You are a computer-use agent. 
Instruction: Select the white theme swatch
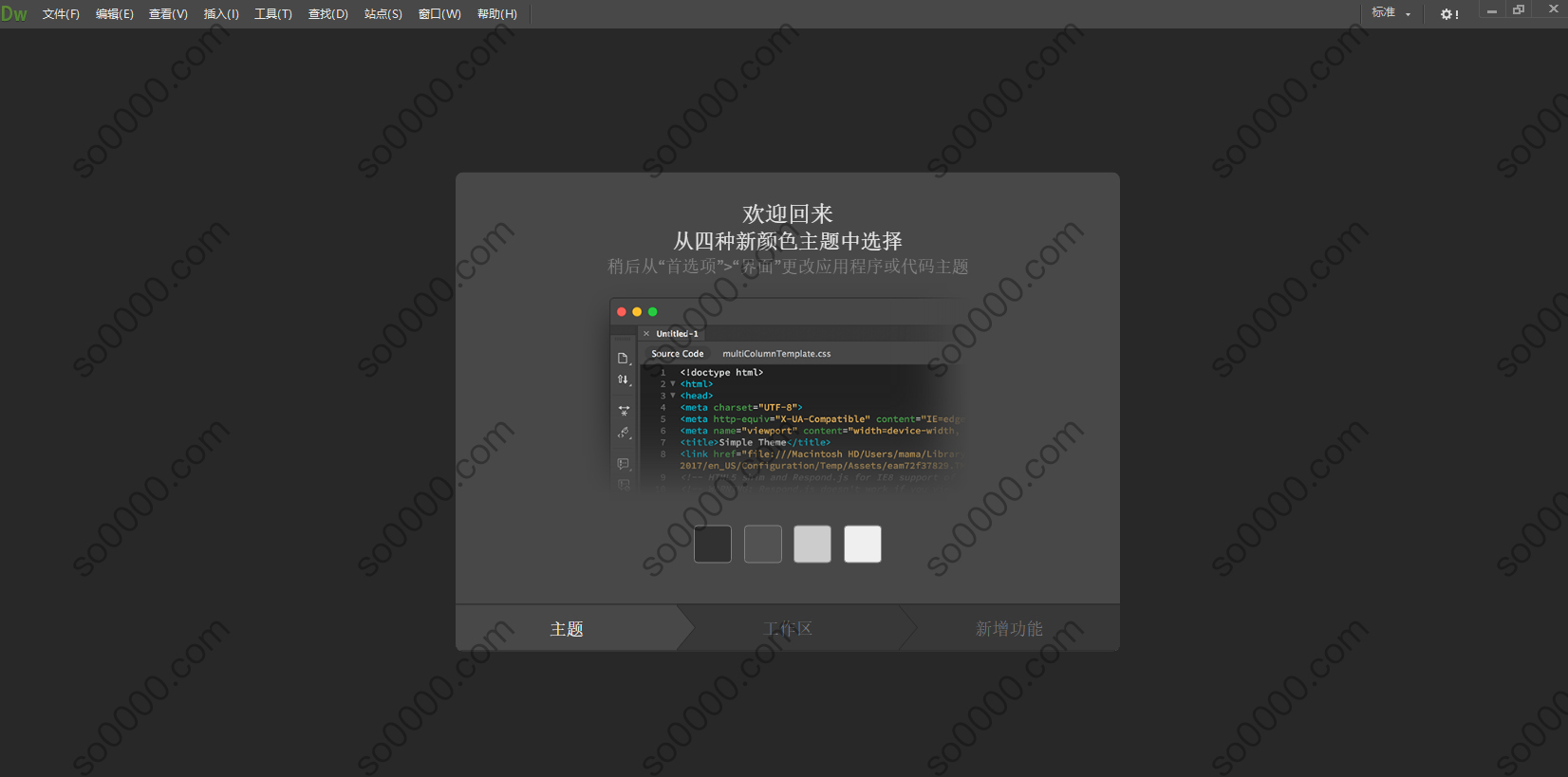[863, 544]
